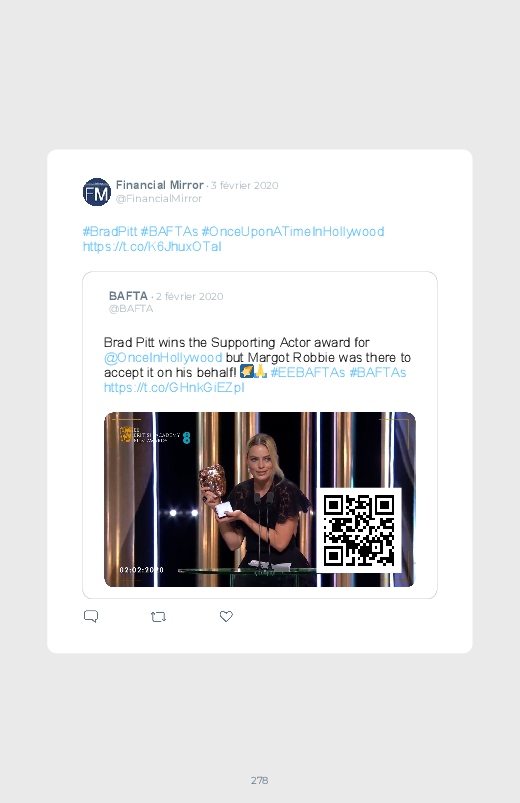Open the #BradPitt hashtag
520x803 pixels.
coord(110,231)
